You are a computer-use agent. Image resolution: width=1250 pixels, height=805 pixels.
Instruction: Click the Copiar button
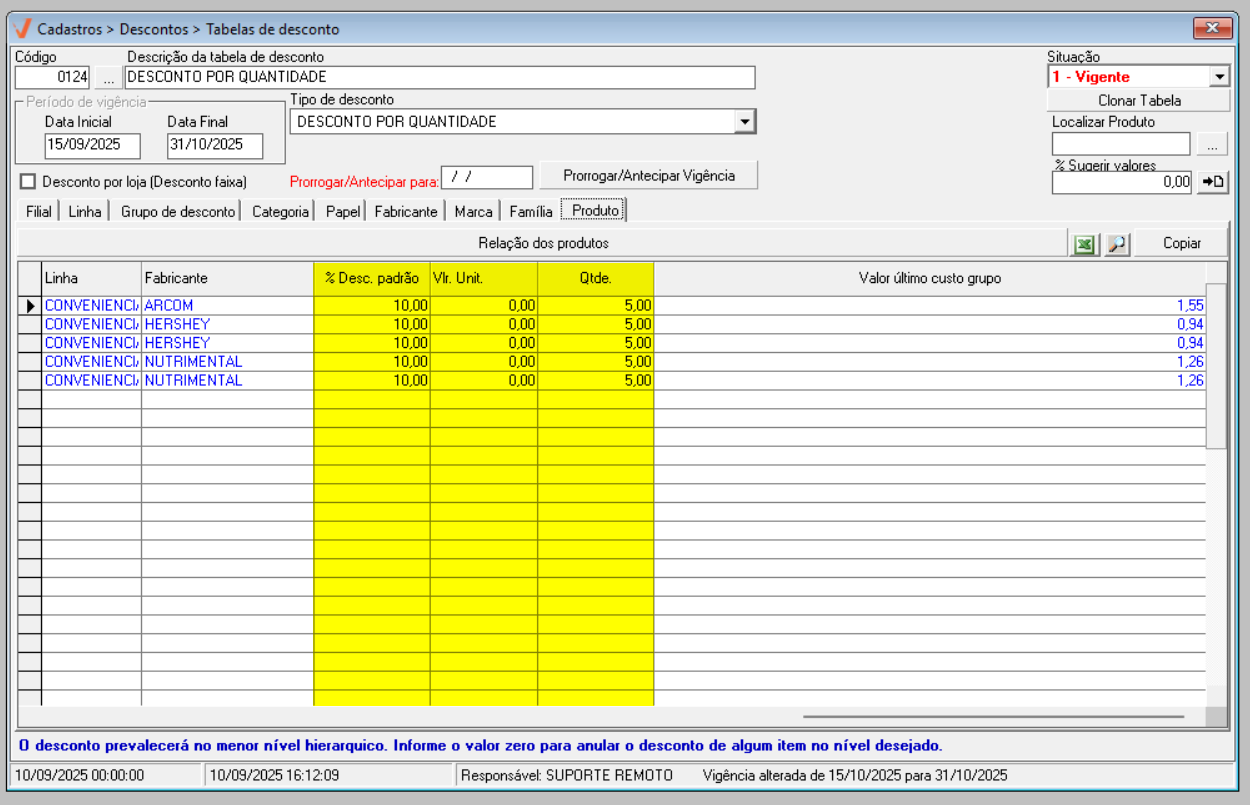[1182, 244]
